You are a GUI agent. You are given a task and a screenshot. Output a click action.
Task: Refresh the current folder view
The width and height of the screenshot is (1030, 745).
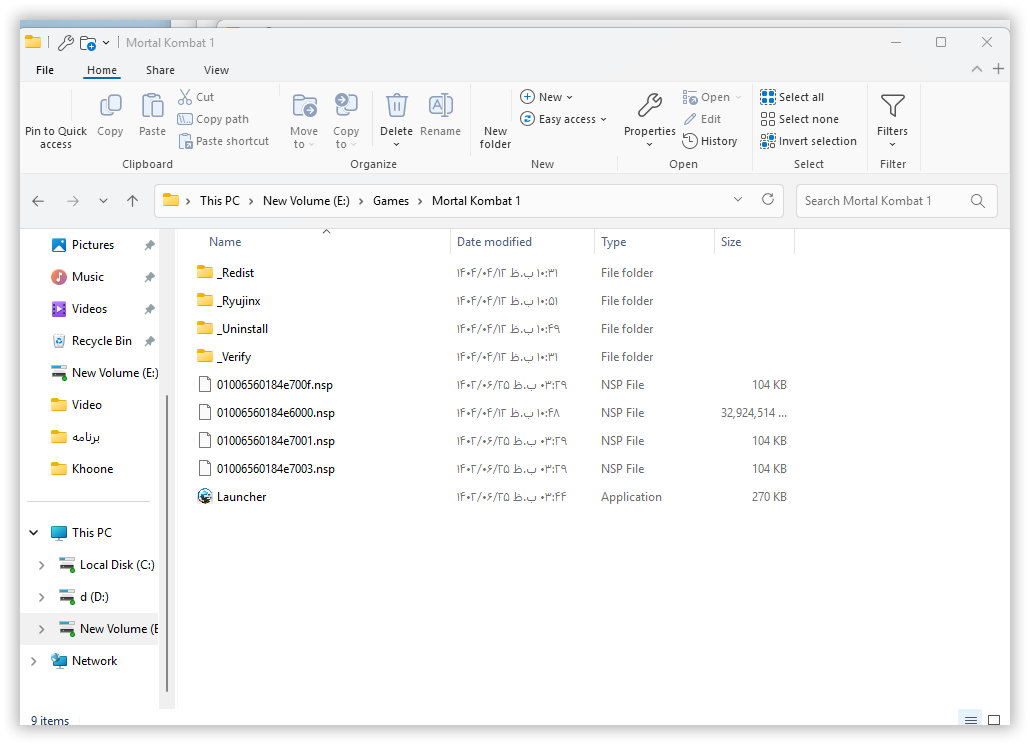[767, 200]
